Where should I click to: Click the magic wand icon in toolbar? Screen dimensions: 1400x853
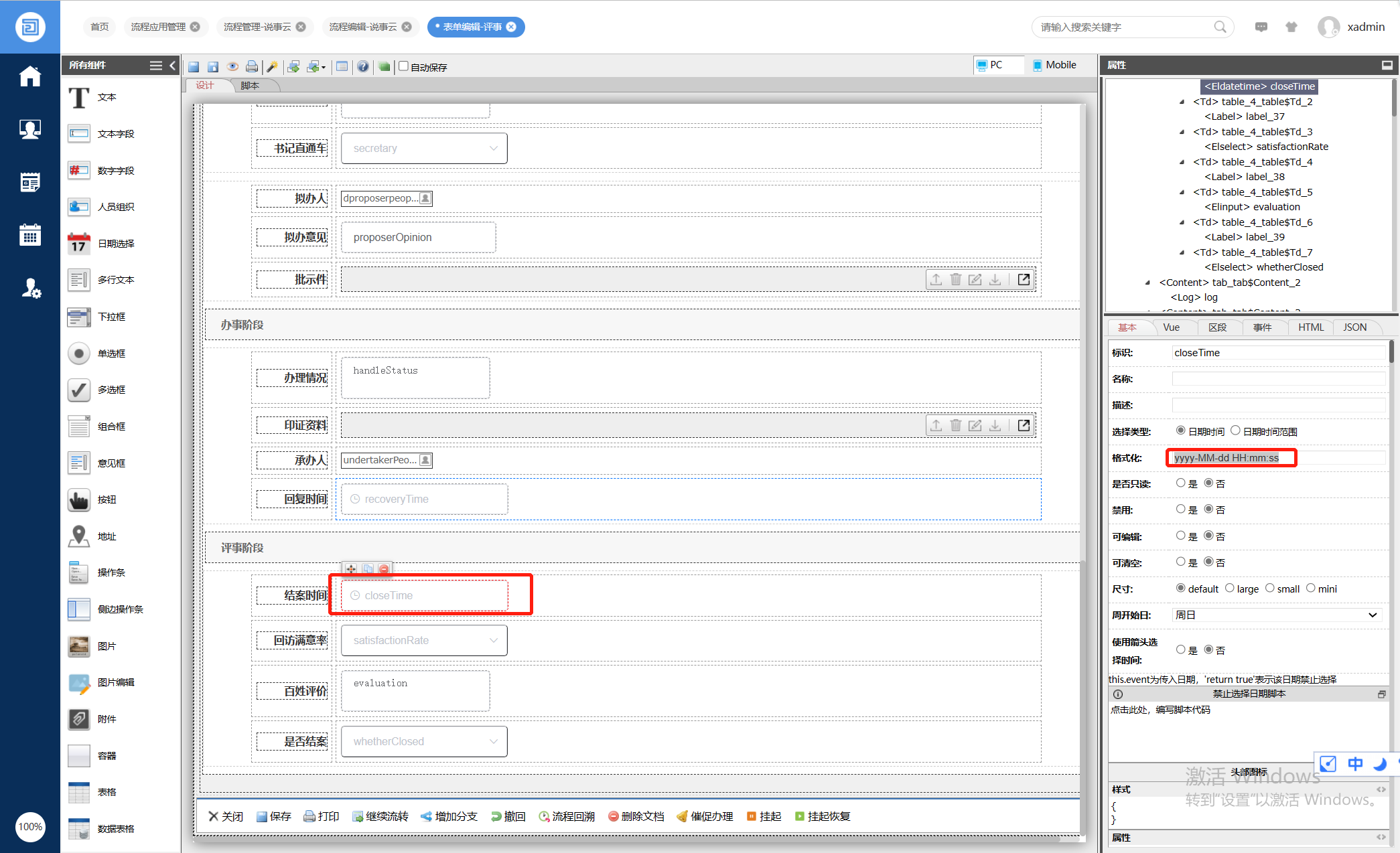tap(272, 66)
